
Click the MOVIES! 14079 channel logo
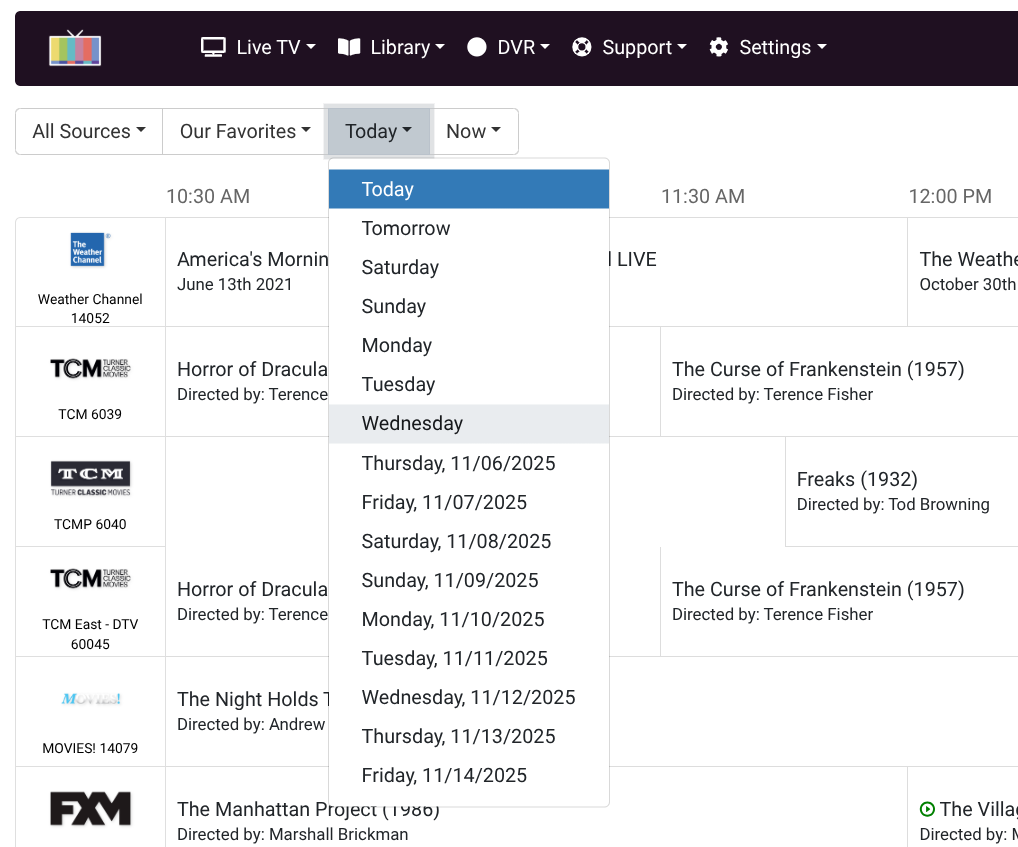click(90, 699)
